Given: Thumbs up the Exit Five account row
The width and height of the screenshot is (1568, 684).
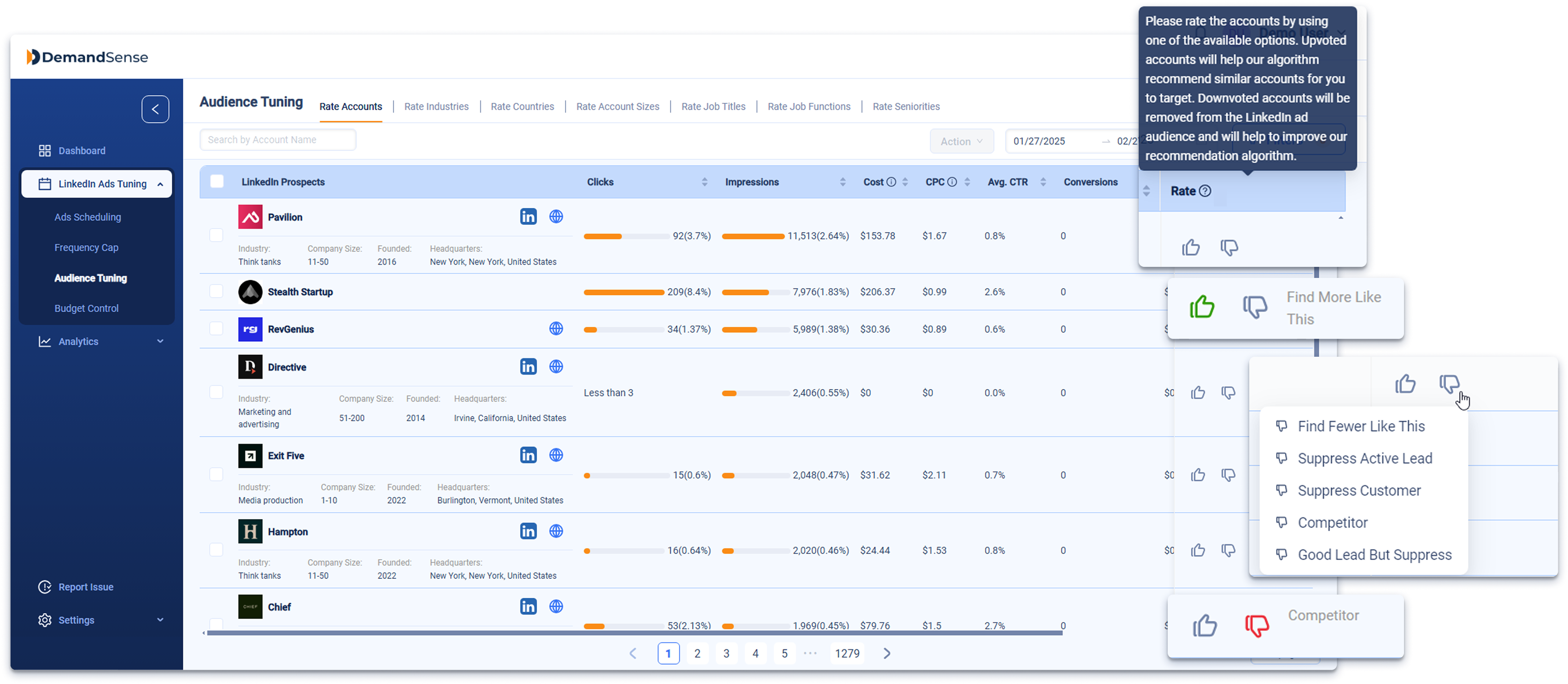Looking at the screenshot, I should (1197, 474).
